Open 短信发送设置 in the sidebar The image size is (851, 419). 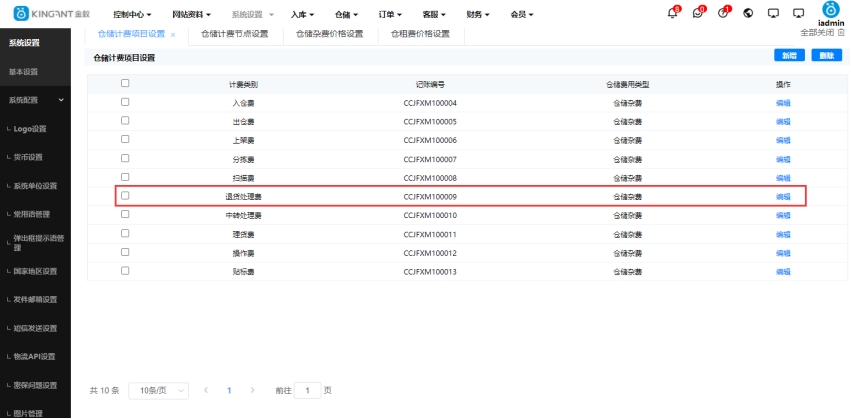[35, 328]
